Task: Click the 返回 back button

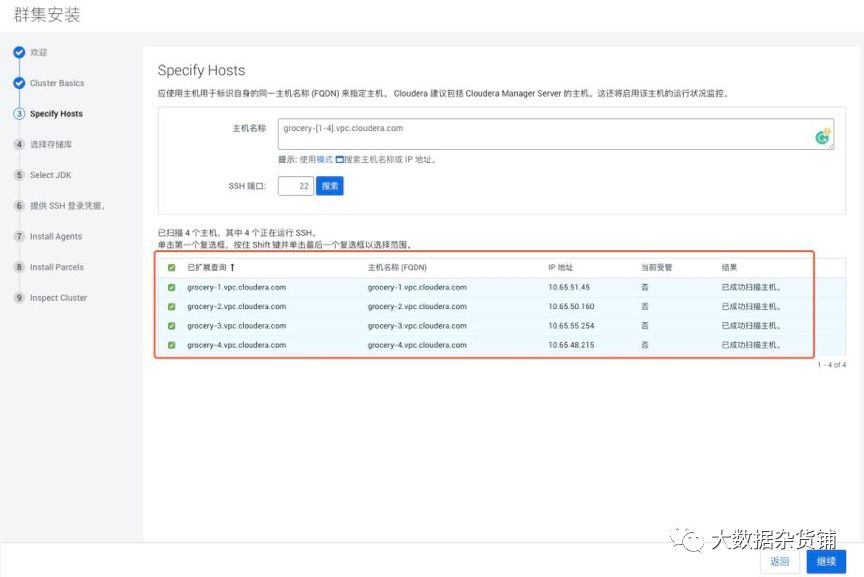Action: tap(779, 562)
